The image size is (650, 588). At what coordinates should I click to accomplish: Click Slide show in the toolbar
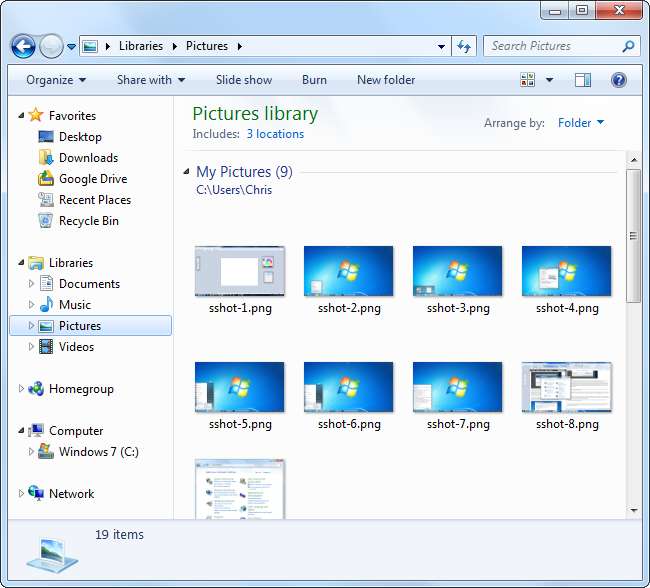click(244, 80)
